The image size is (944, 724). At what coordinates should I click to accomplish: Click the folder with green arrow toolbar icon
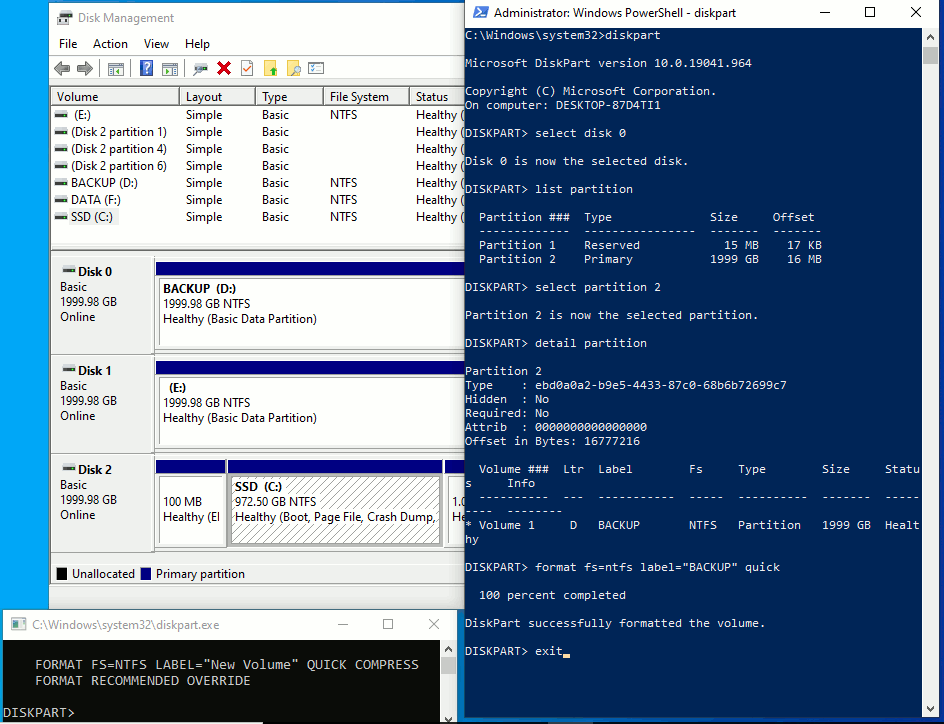[x=270, y=68]
